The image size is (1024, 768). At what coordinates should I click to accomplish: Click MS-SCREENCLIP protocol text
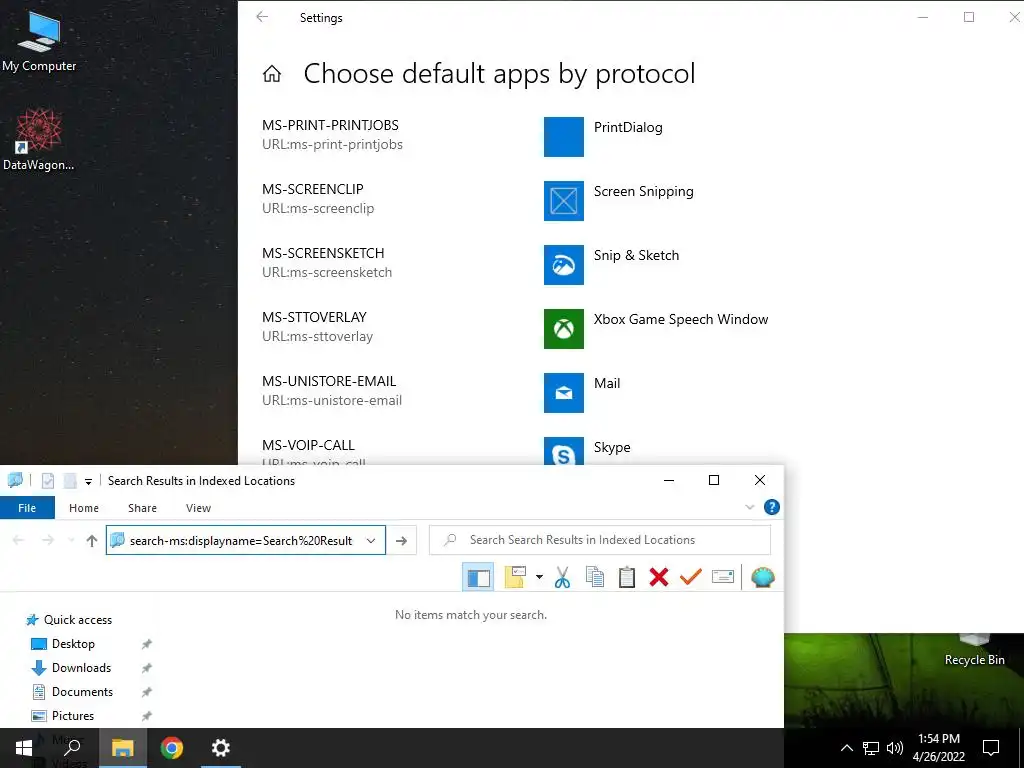coord(312,189)
